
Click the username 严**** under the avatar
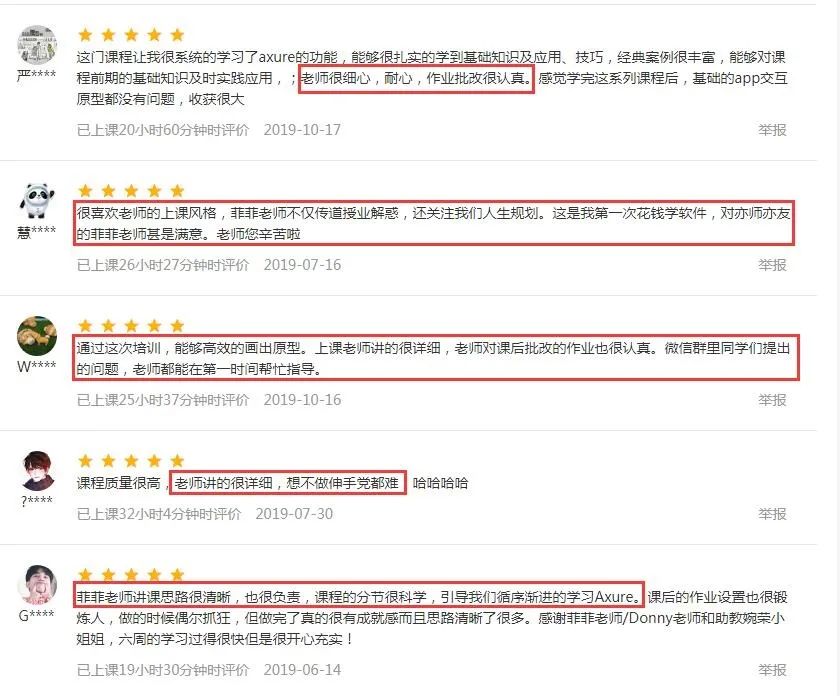pos(36,74)
